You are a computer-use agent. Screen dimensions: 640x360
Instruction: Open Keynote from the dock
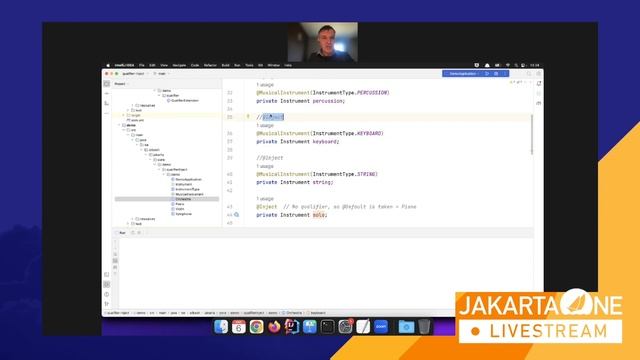click(x=310, y=327)
